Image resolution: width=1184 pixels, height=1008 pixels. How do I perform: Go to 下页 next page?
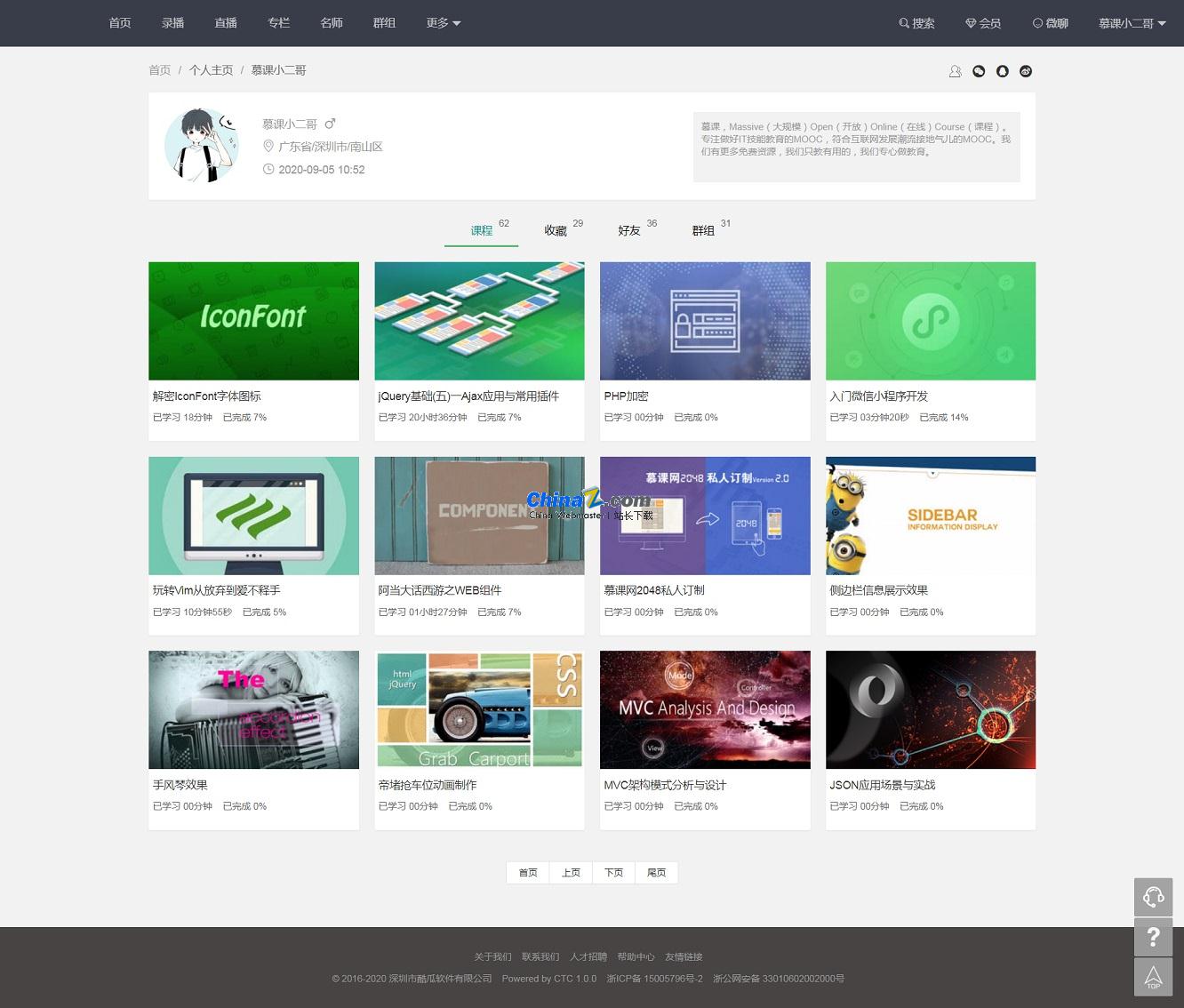(614, 873)
